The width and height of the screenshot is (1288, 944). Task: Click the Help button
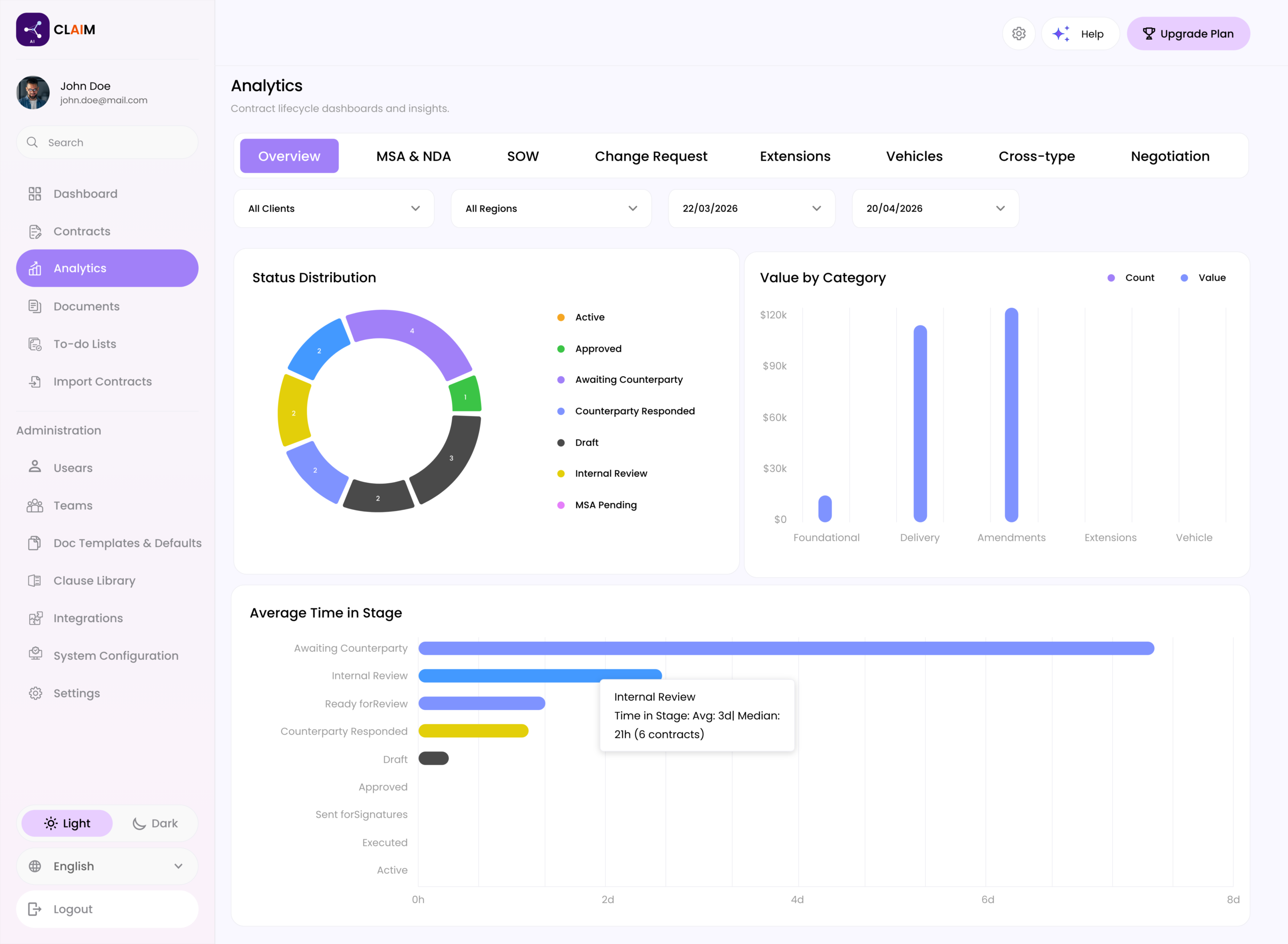tap(1081, 34)
